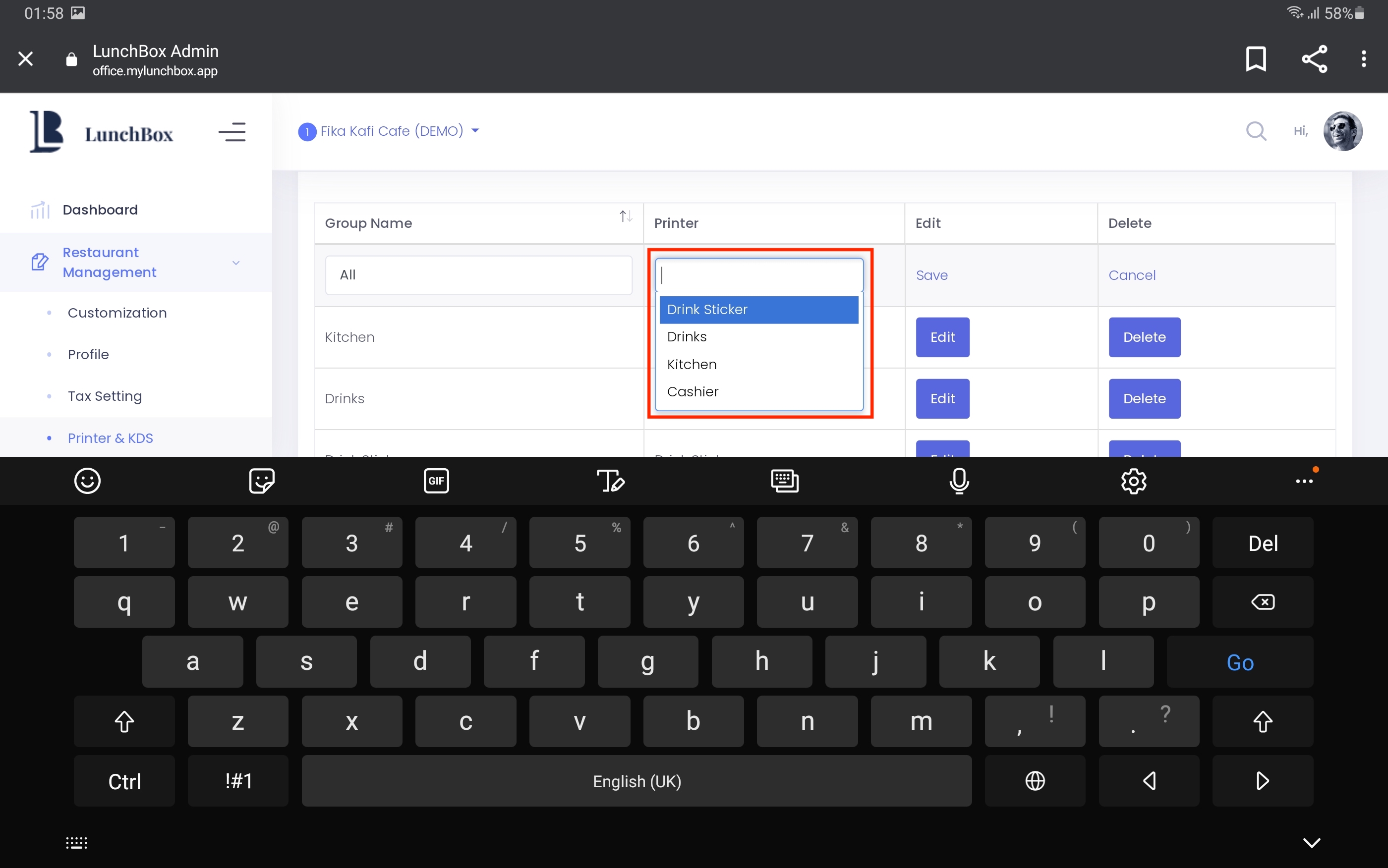Select Kitchen in printer dropdown list

click(692, 365)
